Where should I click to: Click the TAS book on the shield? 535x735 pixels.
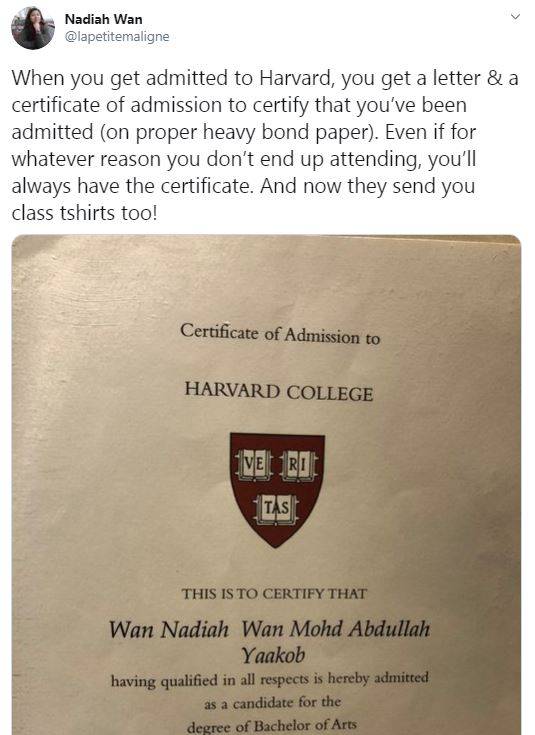[276, 509]
